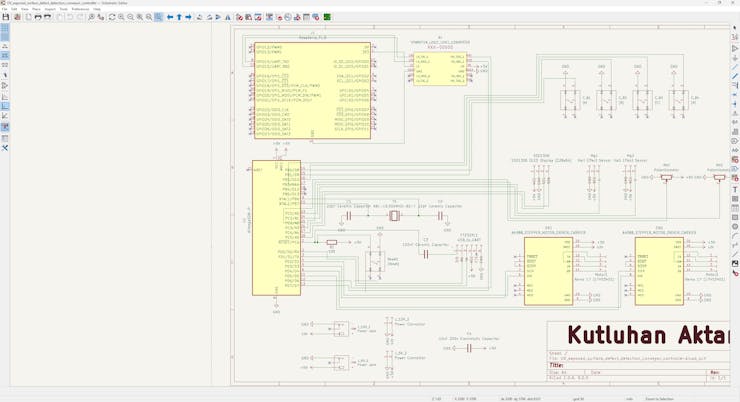Expand the Preferences menu
Image resolution: width=740 pixels, height=402 pixels.
(80, 9)
